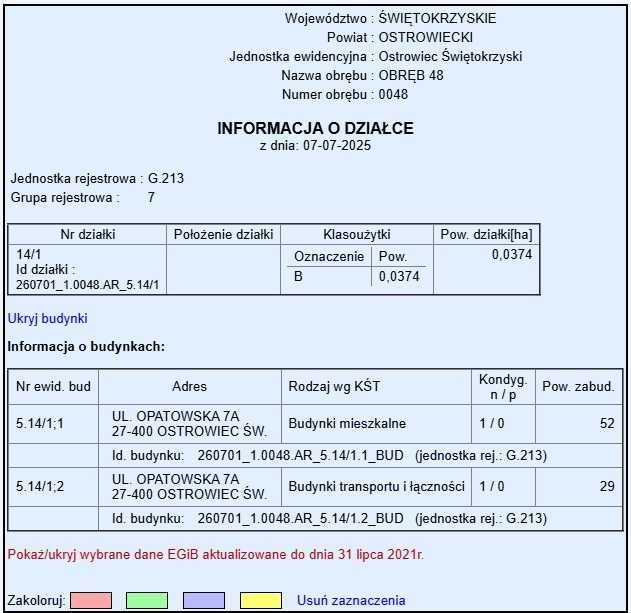Click 'Budynki mieszkalne' cell
Screen dimensions: 631x613
347,423
